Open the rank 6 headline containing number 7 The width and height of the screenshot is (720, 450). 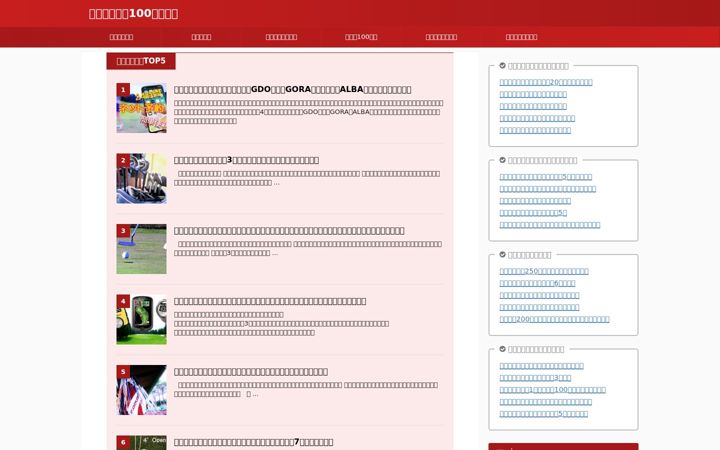[x=253, y=442]
